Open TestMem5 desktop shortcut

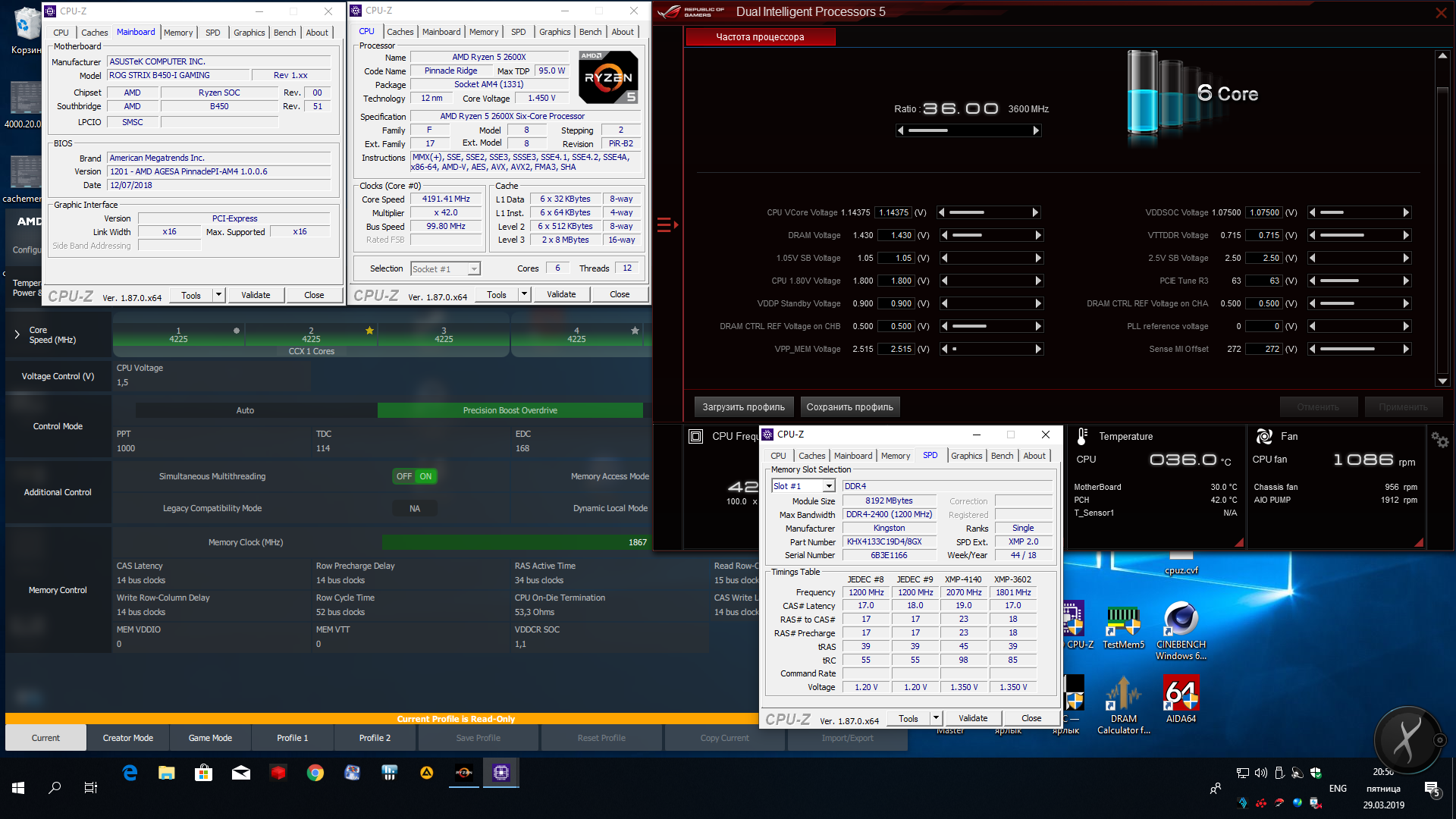click(1123, 619)
